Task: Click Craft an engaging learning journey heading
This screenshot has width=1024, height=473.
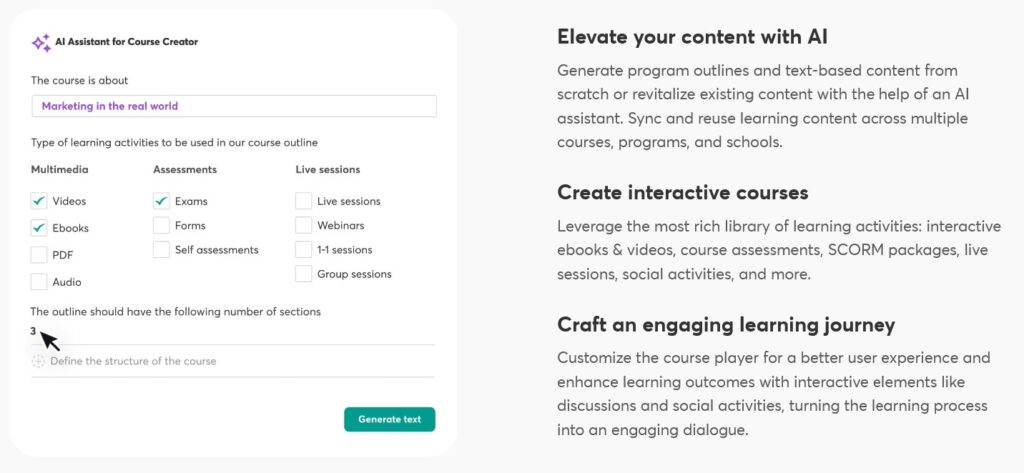Action: 726,325
